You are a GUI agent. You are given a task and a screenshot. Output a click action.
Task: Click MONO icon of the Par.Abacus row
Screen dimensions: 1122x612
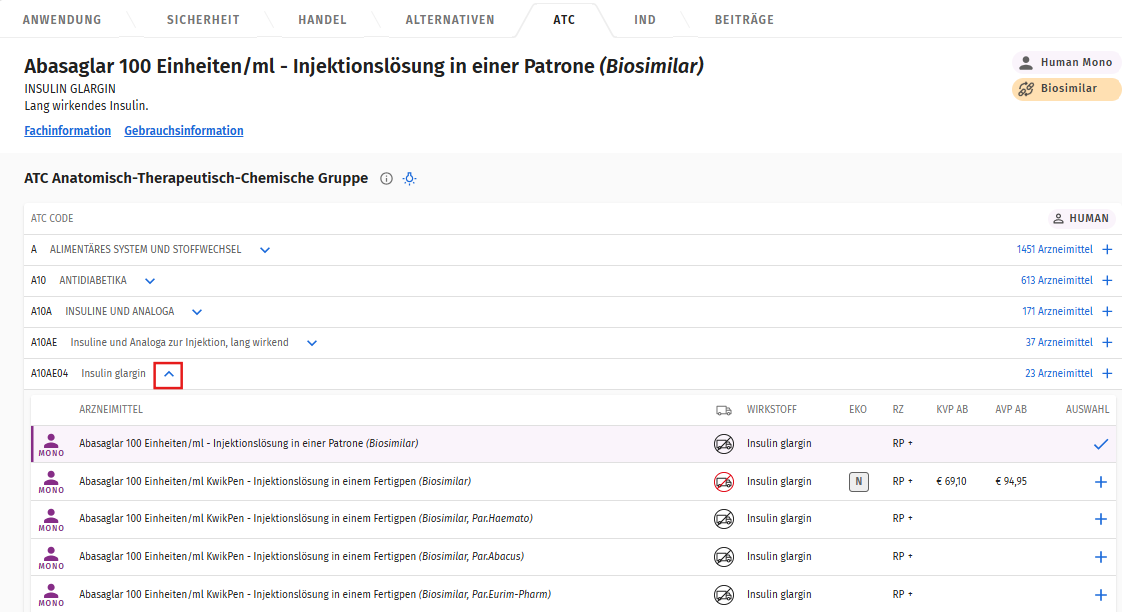51,558
